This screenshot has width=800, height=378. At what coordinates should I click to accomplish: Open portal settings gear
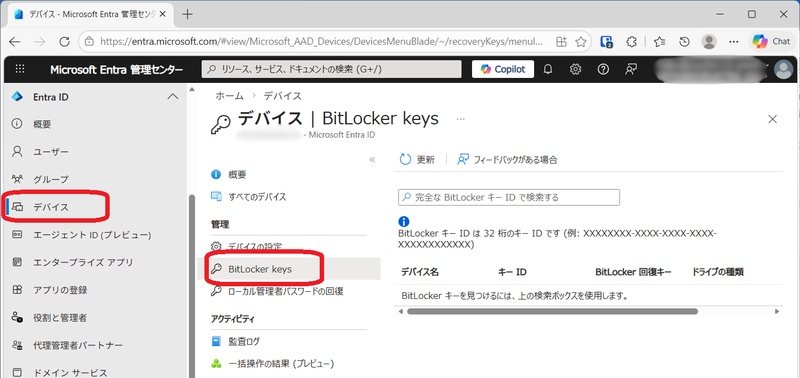pyautogui.click(x=576, y=69)
